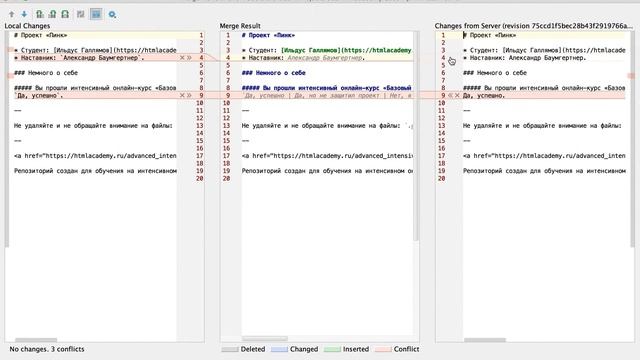Click Local Changes horizontal scrollbar thumb
Screen dimensions: 640x360
(36, 340)
